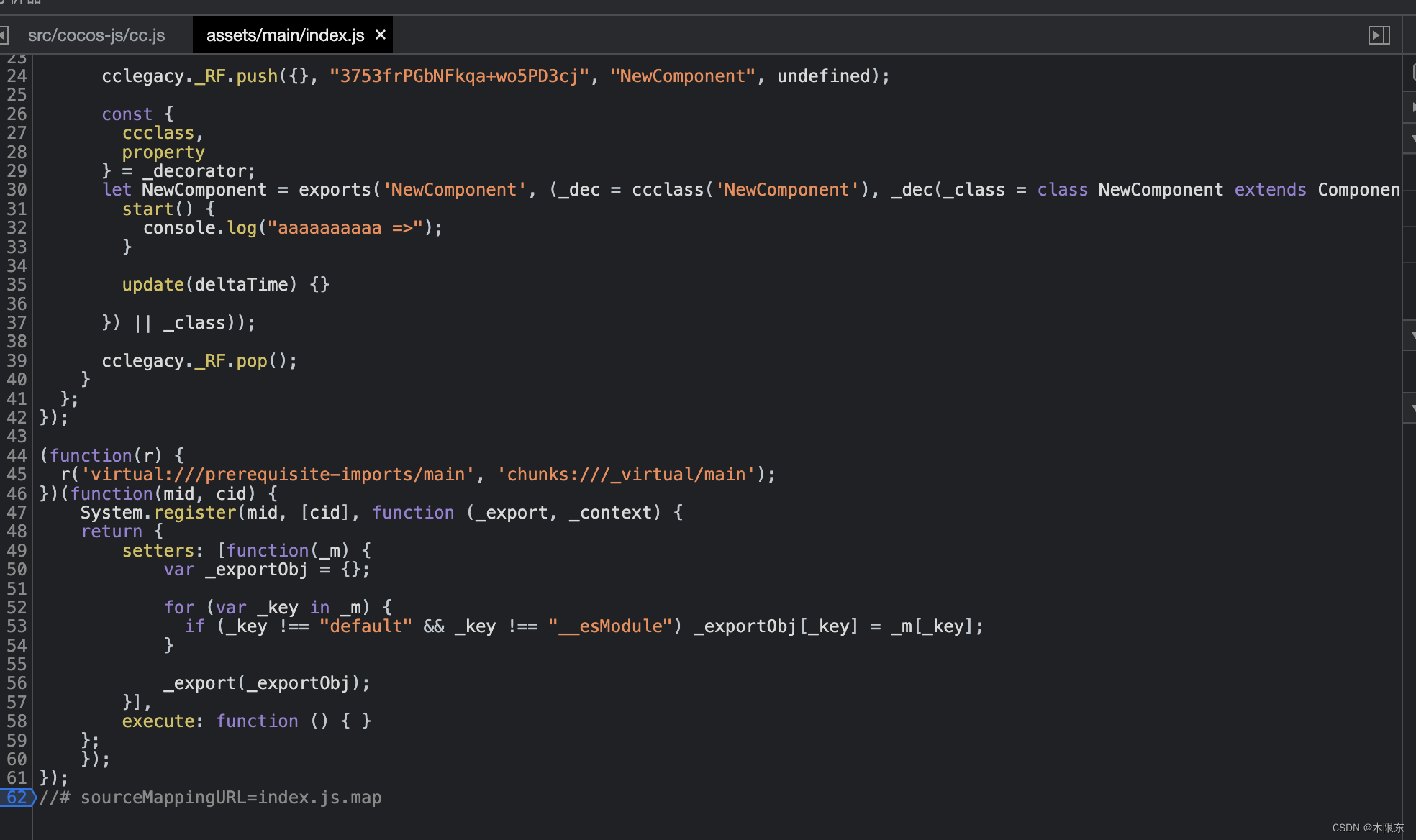Image resolution: width=1416 pixels, height=840 pixels.
Task: Toggle the debugger sidebar panel icon
Action: pos(1379,35)
